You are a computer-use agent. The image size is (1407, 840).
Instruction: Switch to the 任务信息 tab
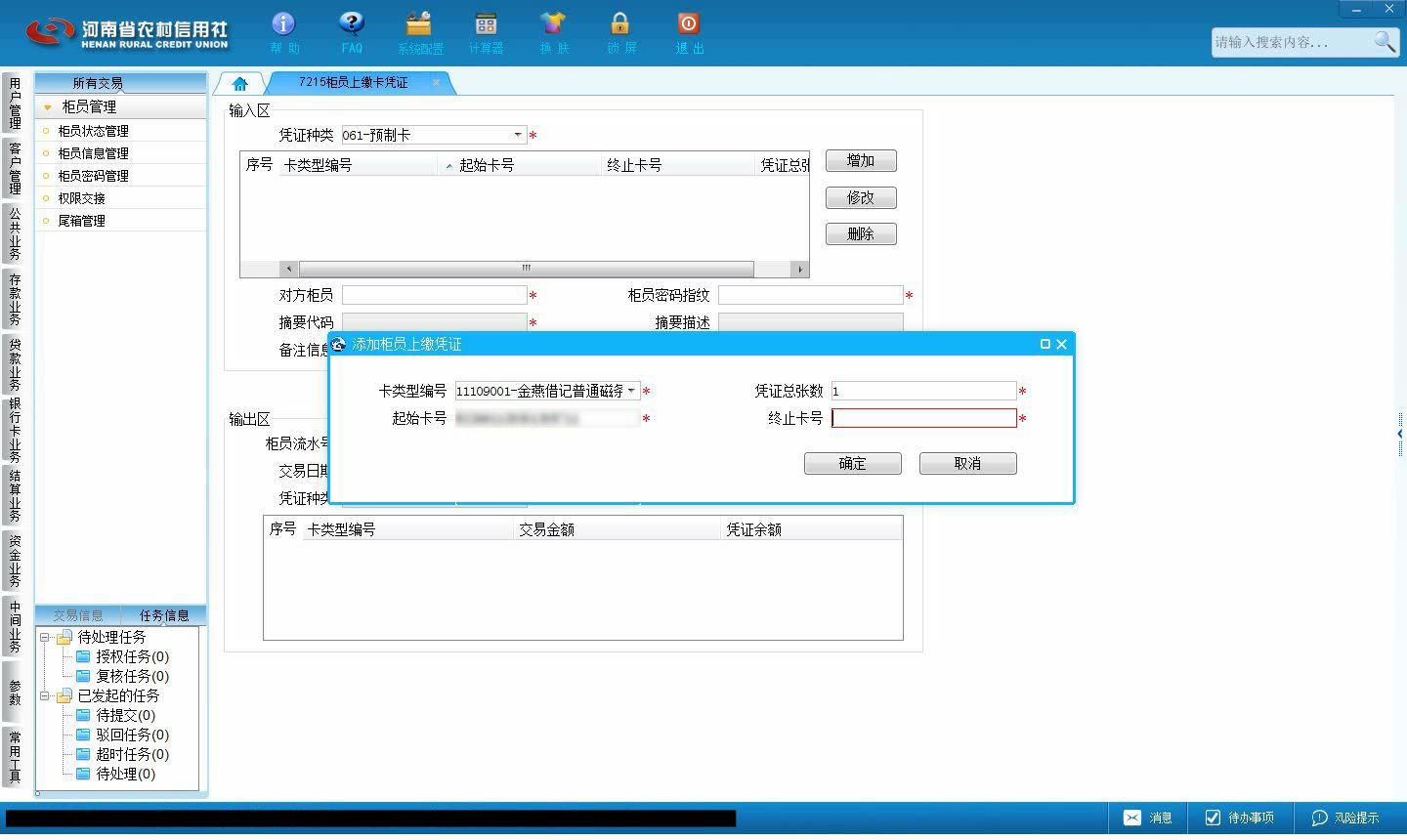point(164,615)
